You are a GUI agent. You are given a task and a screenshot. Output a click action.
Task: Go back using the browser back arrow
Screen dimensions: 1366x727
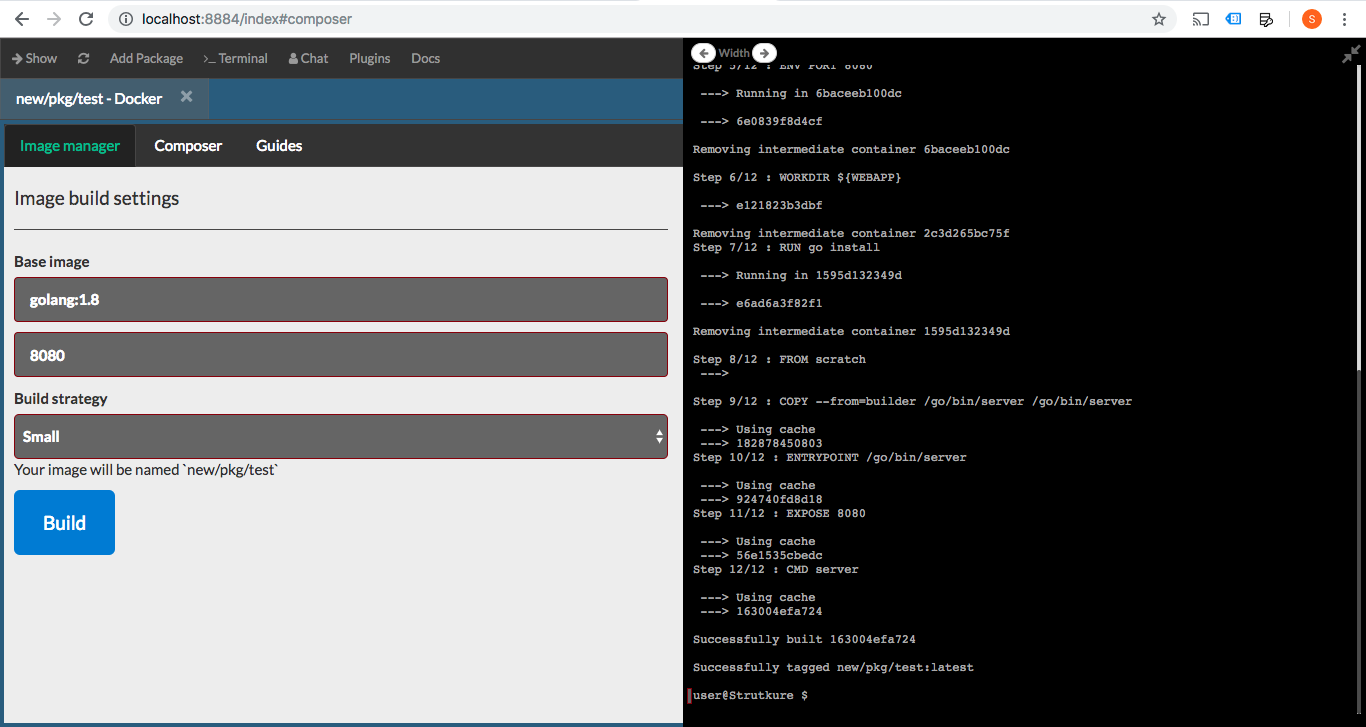pos(22,19)
